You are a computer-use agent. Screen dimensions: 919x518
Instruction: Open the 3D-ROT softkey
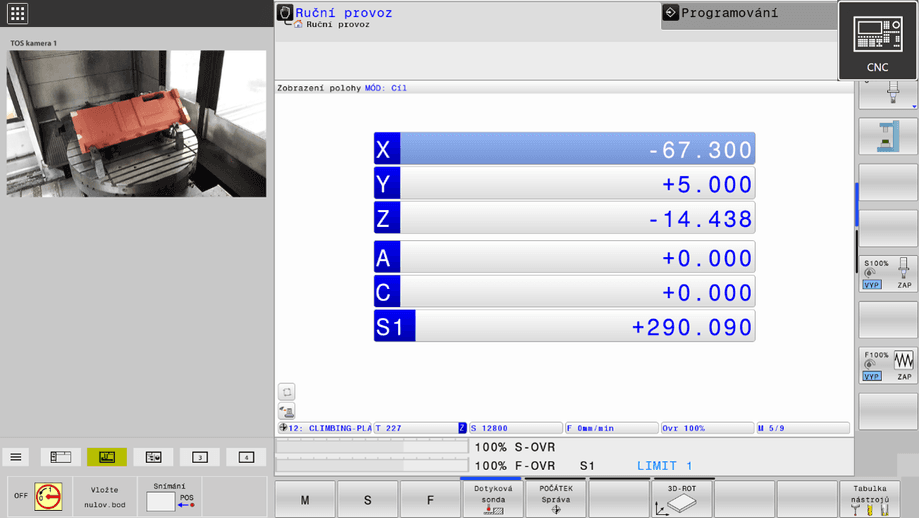point(681,499)
